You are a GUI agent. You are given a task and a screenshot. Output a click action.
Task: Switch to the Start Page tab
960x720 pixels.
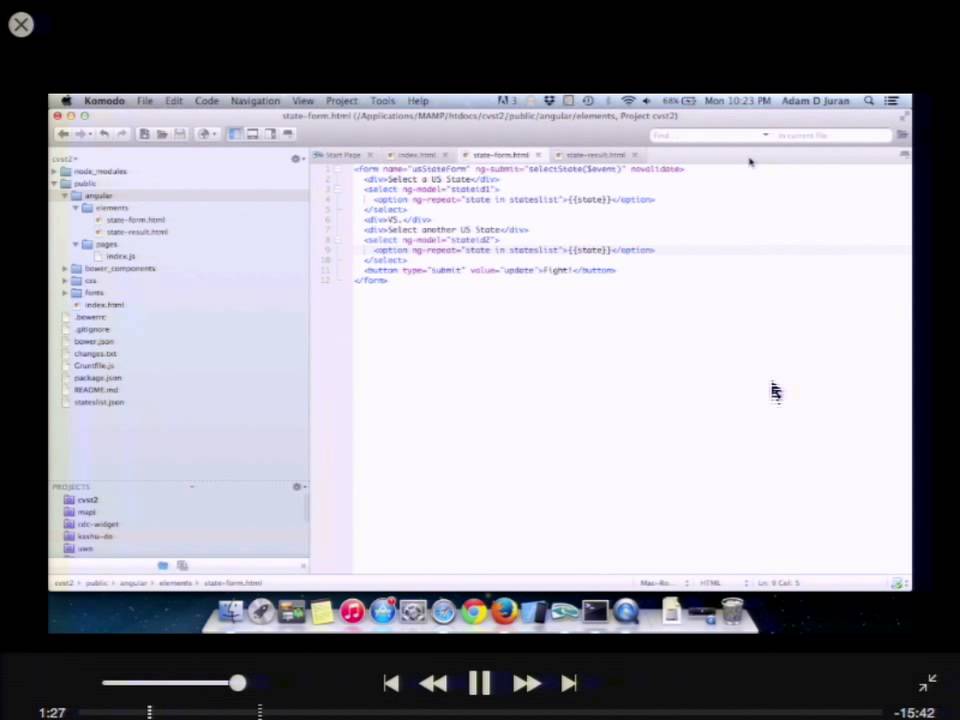point(343,156)
